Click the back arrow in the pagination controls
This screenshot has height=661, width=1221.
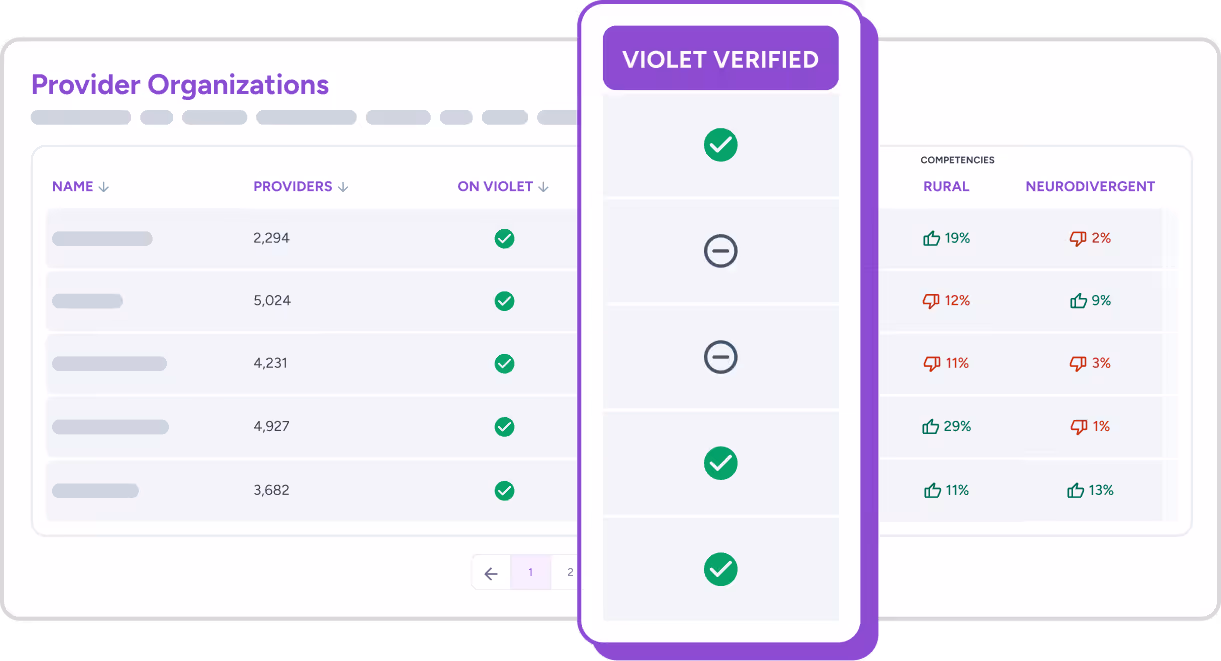pos(490,571)
